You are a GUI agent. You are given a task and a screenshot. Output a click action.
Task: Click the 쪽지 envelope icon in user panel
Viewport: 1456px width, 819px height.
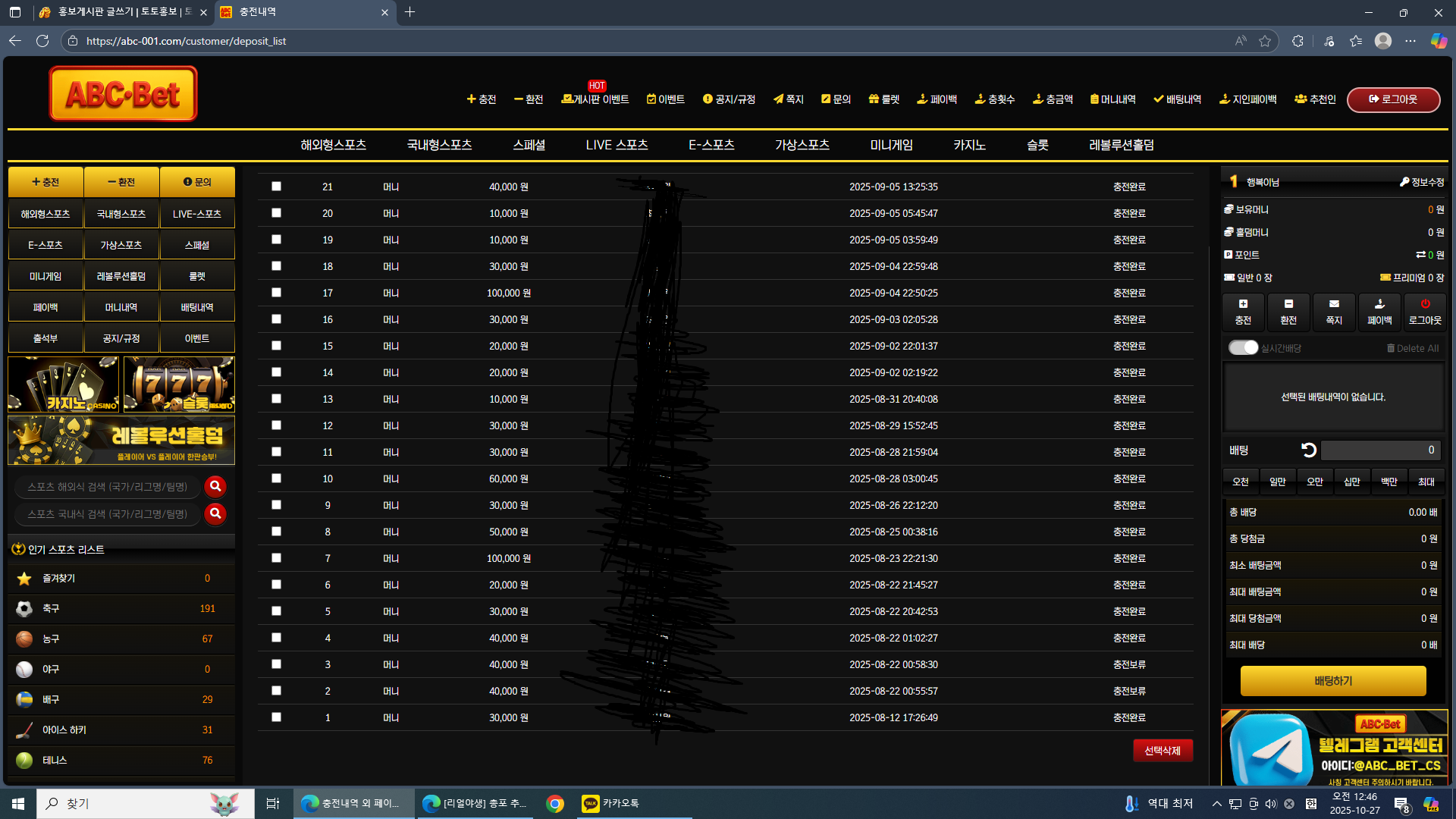click(1334, 304)
